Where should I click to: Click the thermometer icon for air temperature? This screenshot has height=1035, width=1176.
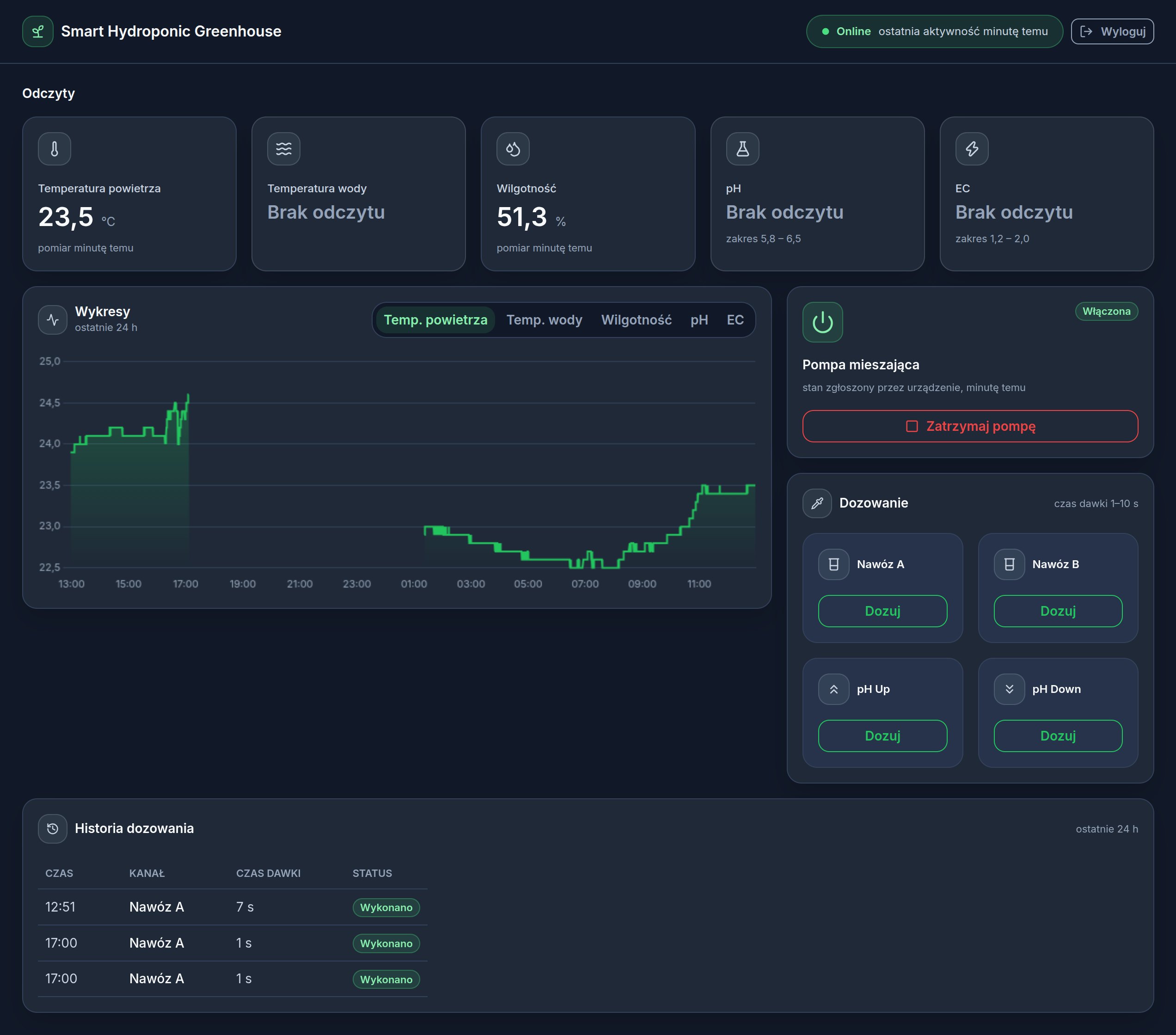[x=55, y=149]
